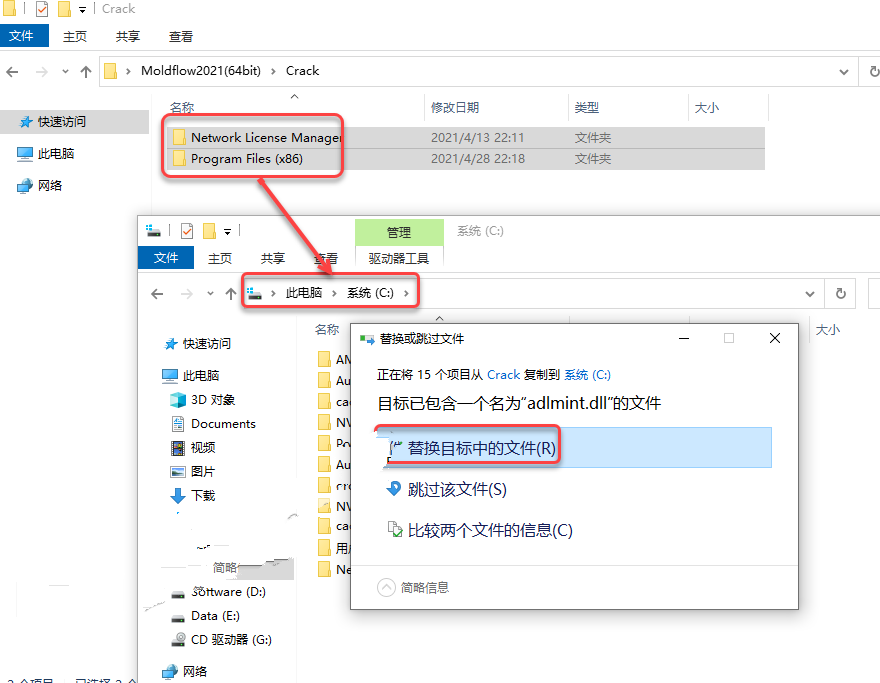Image resolution: width=880 pixels, height=683 pixels.
Task: Expand the chevron after 系统 (C:) in the breadcrumb
Action: 406,293
